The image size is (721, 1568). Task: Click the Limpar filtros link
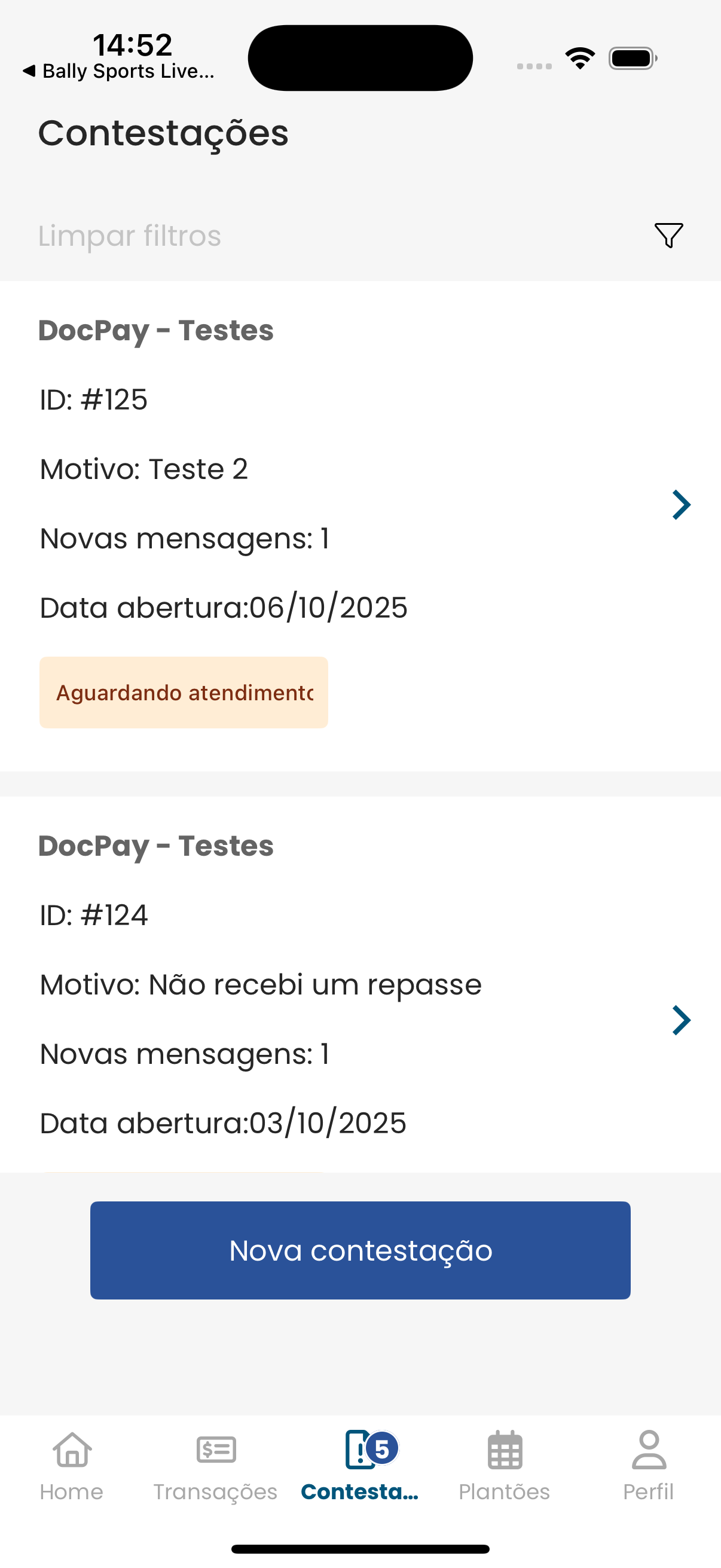[x=130, y=236]
